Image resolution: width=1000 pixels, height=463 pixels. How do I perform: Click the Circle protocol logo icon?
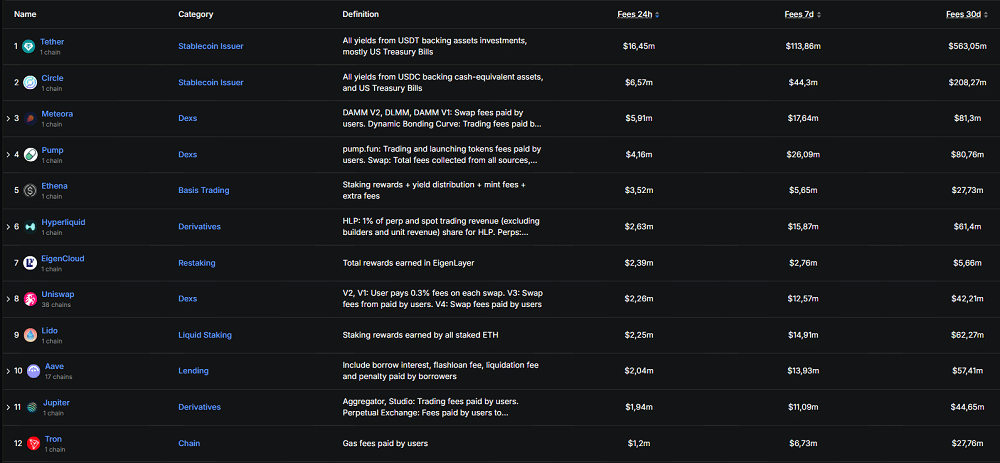click(30, 82)
